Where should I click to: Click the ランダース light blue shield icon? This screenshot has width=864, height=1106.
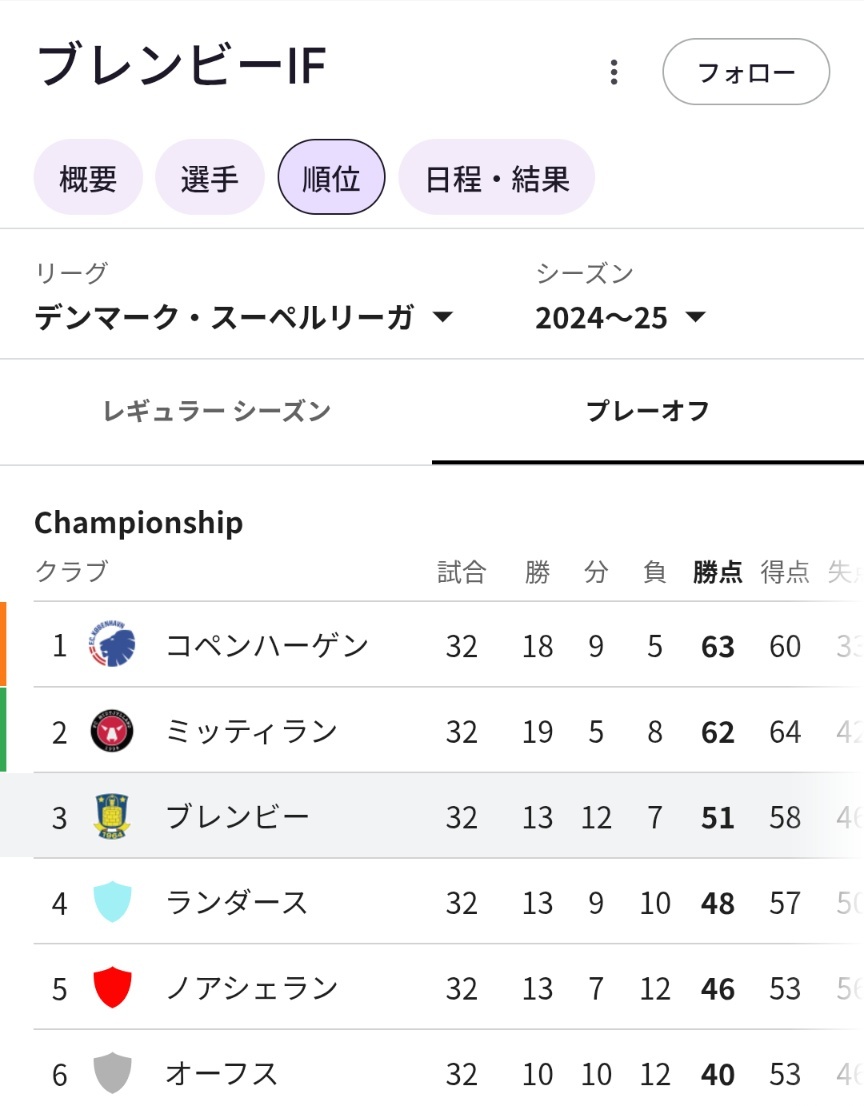click(x=112, y=902)
